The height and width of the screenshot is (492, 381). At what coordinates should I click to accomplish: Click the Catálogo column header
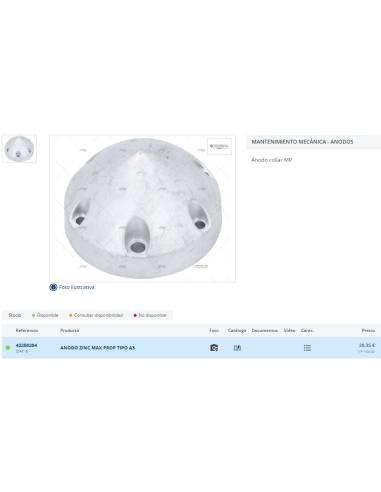237,330
